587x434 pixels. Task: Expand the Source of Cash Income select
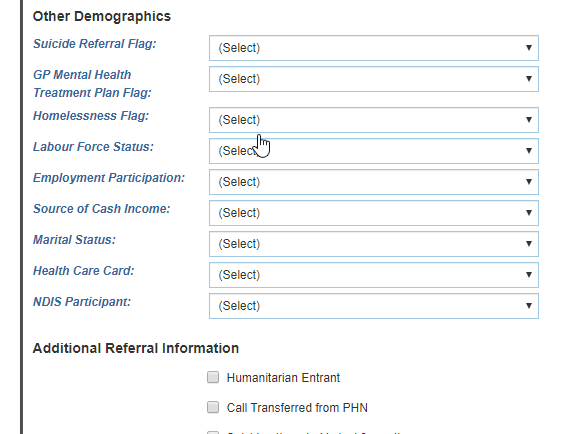374,213
